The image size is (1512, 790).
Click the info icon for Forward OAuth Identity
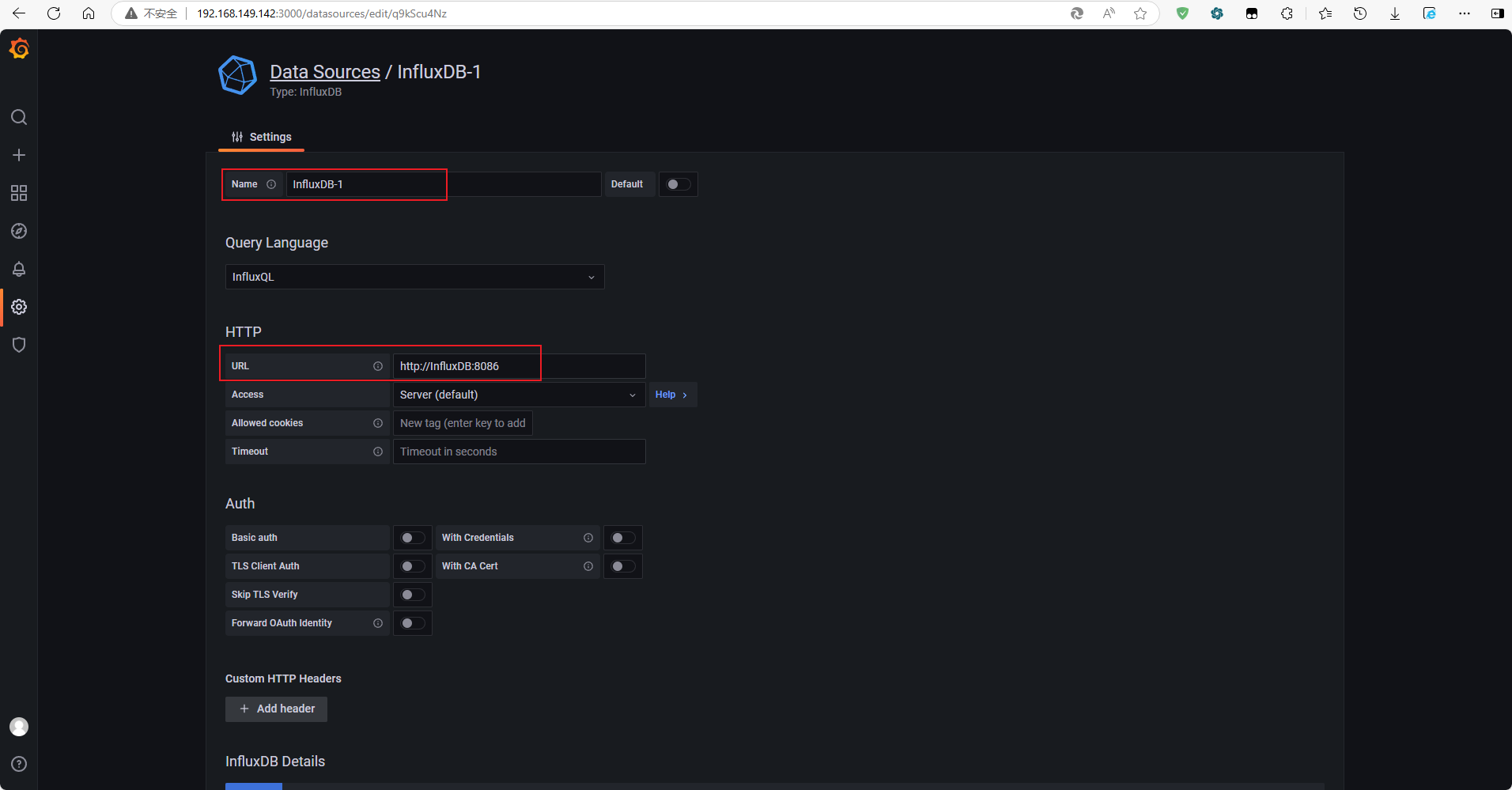click(x=378, y=623)
